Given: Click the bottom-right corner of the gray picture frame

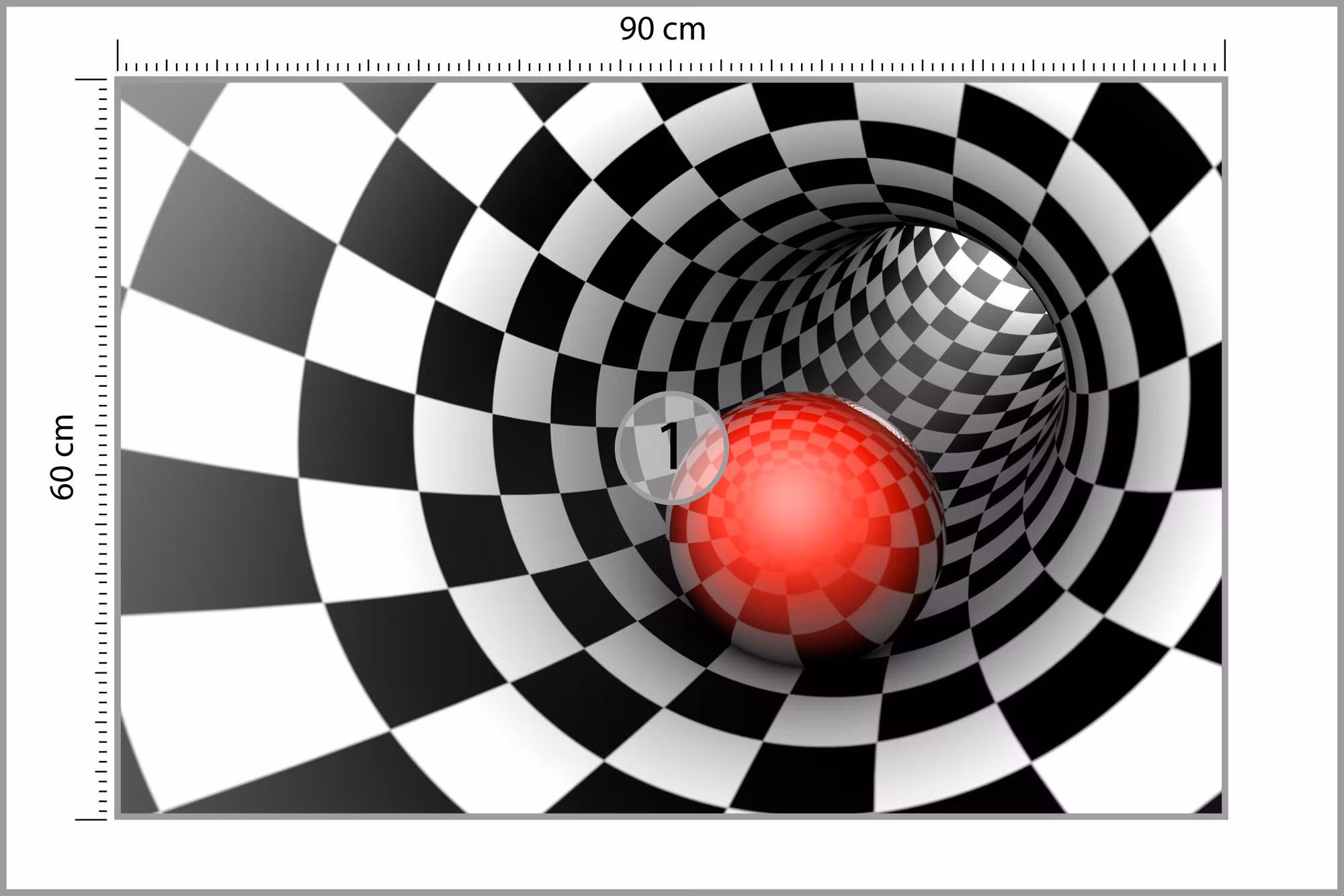Looking at the screenshot, I should tap(1225, 816).
